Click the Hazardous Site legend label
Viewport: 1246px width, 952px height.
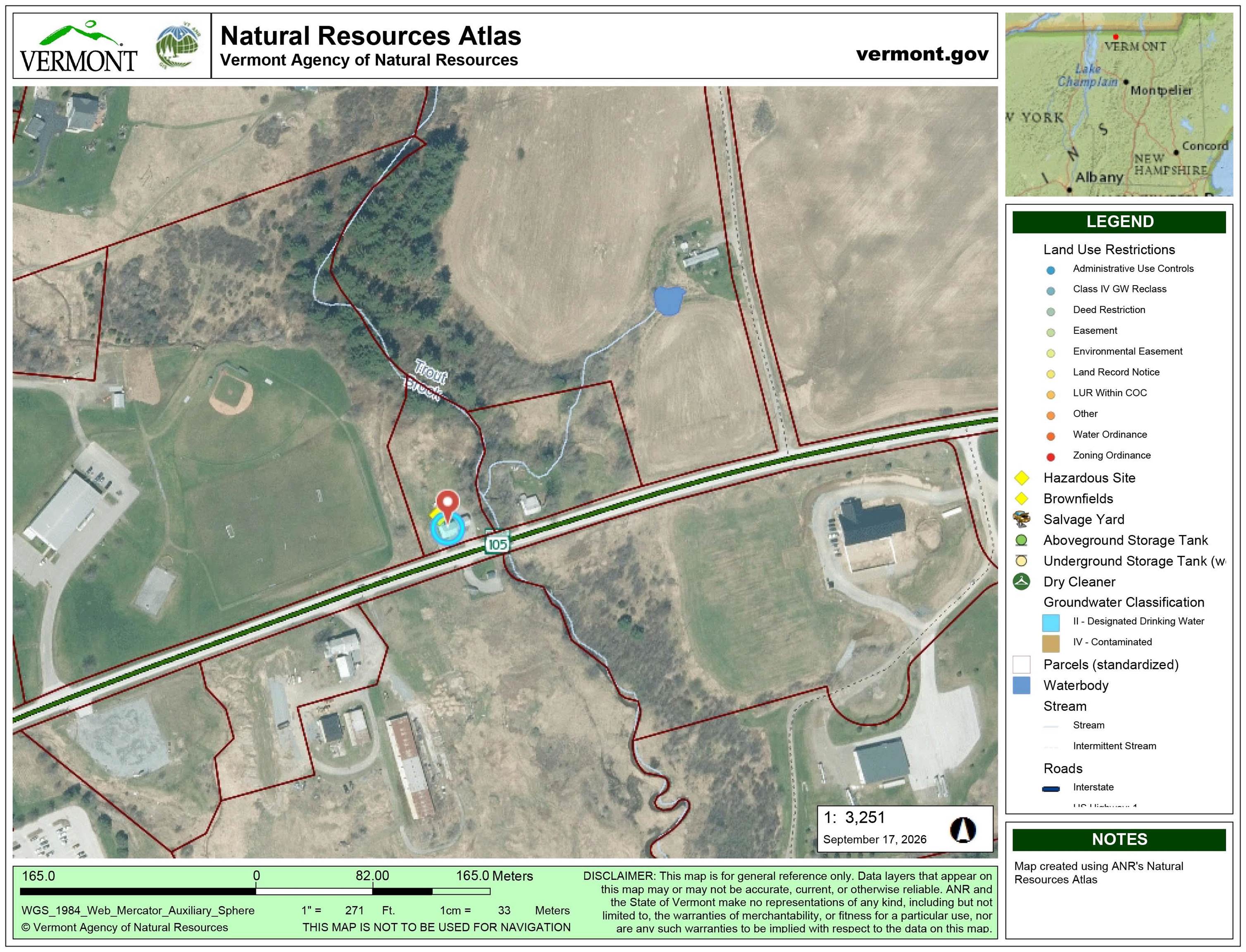[x=1089, y=478]
